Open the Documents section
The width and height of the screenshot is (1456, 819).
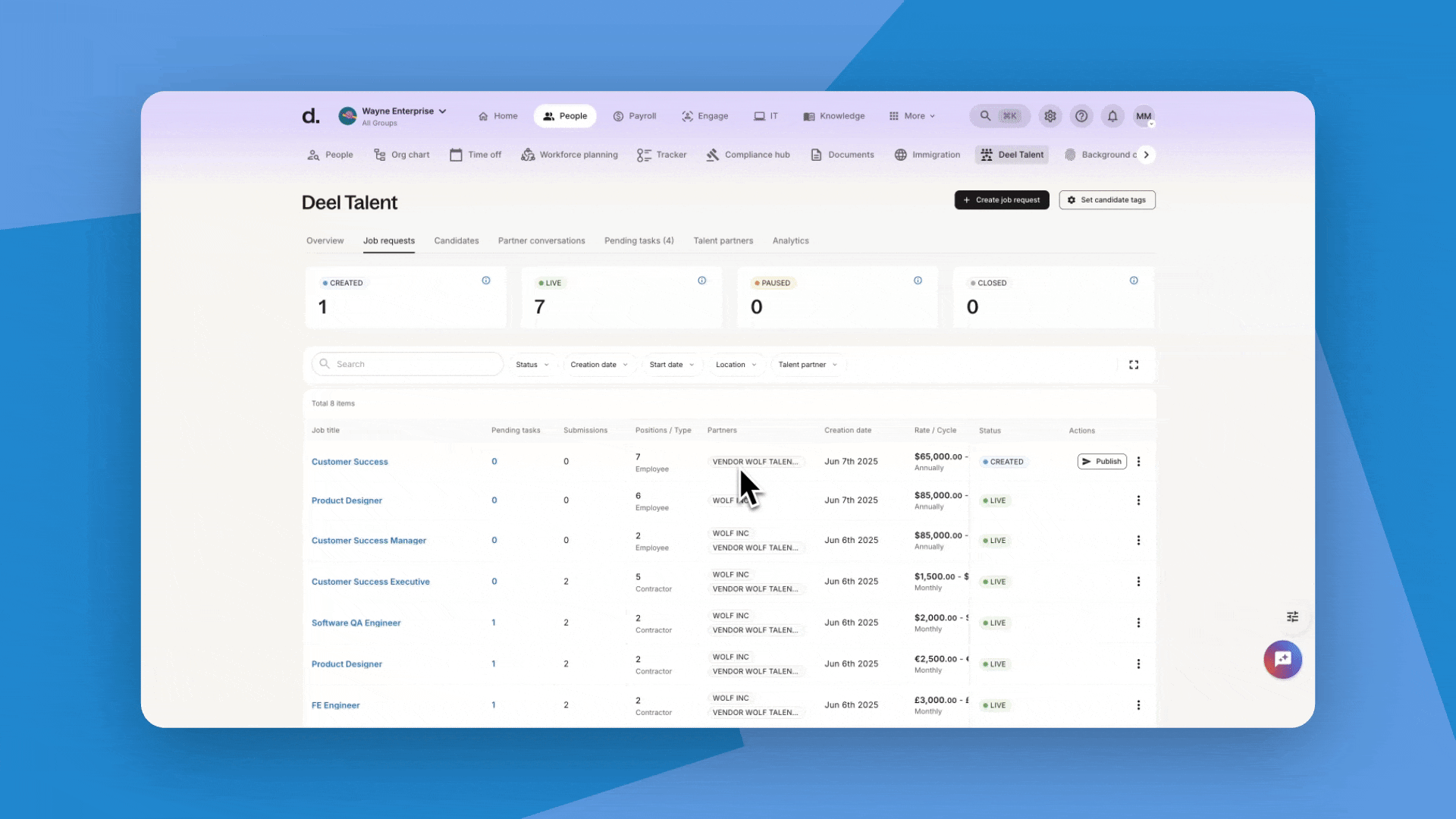pos(842,155)
